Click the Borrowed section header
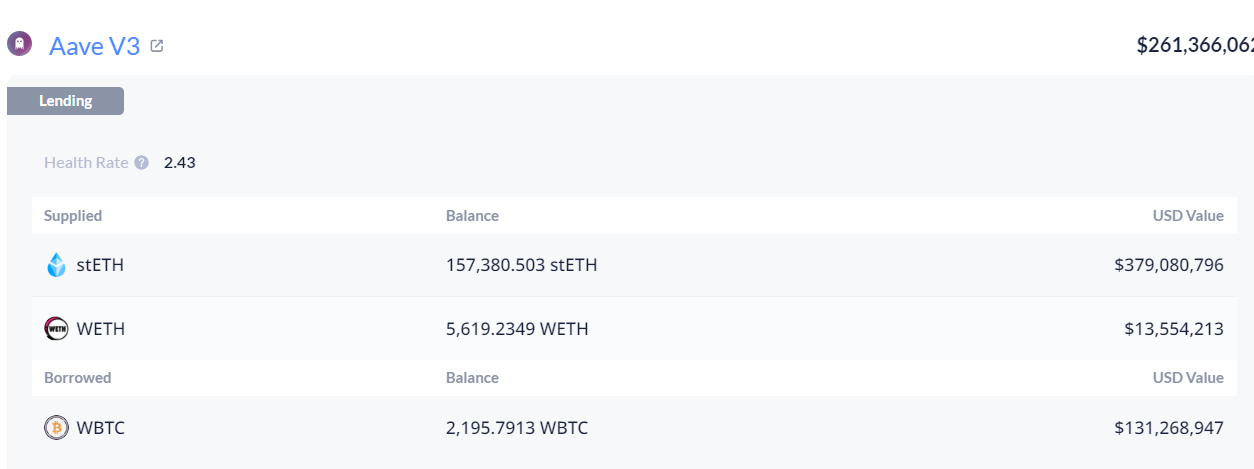The height and width of the screenshot is (469, 1254). pyautogui.click(x=77, y=378)
